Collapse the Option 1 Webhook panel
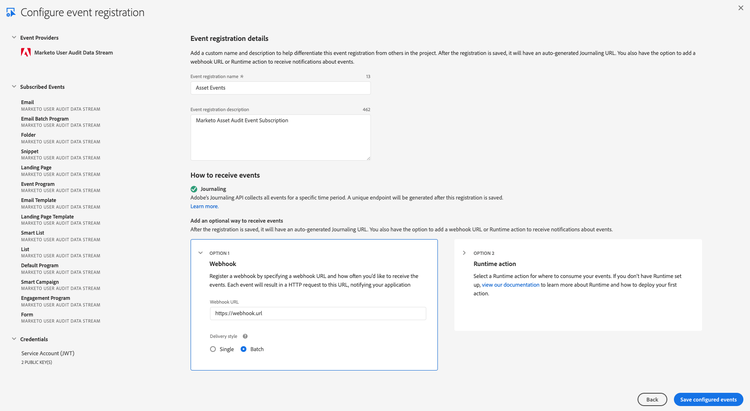This screenshot has height=411, width=750. pos(200,253)
